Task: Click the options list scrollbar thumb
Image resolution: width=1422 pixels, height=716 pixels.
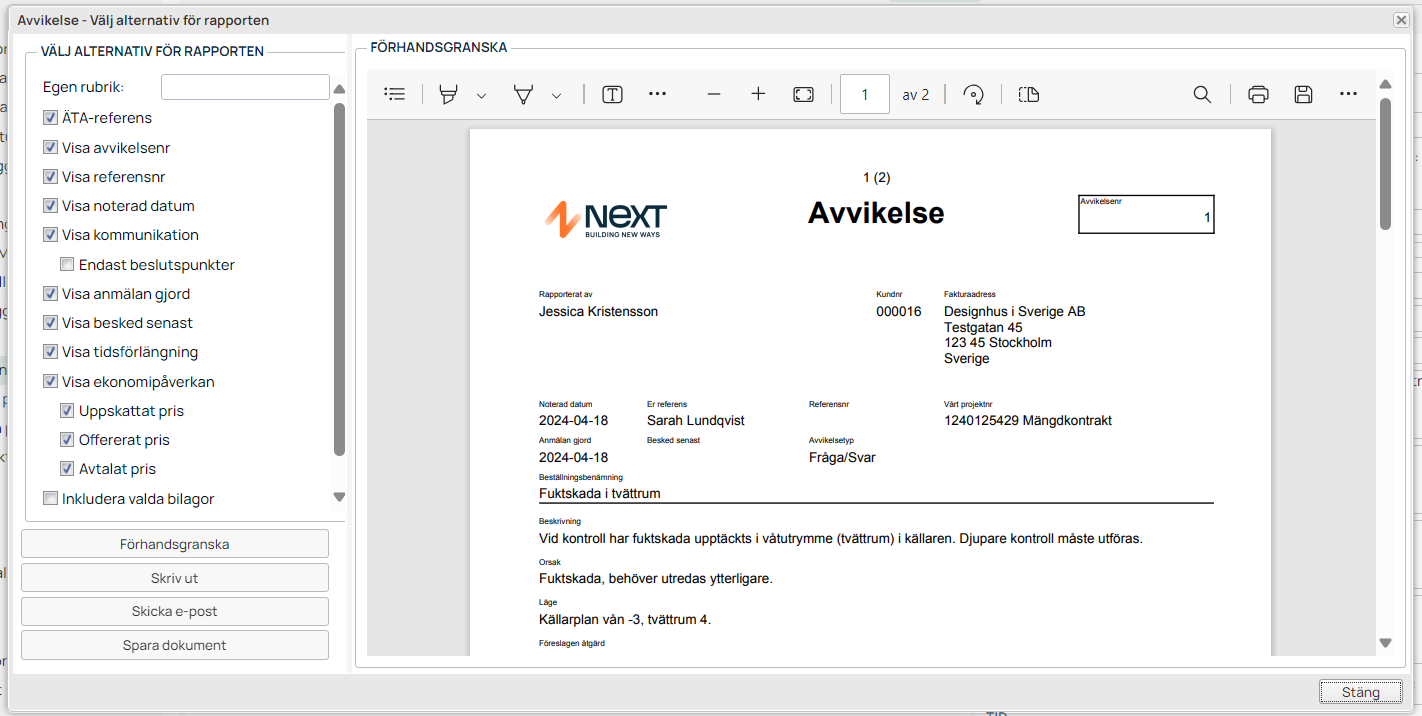Action: pyautogui.click(x=339, y=280)
